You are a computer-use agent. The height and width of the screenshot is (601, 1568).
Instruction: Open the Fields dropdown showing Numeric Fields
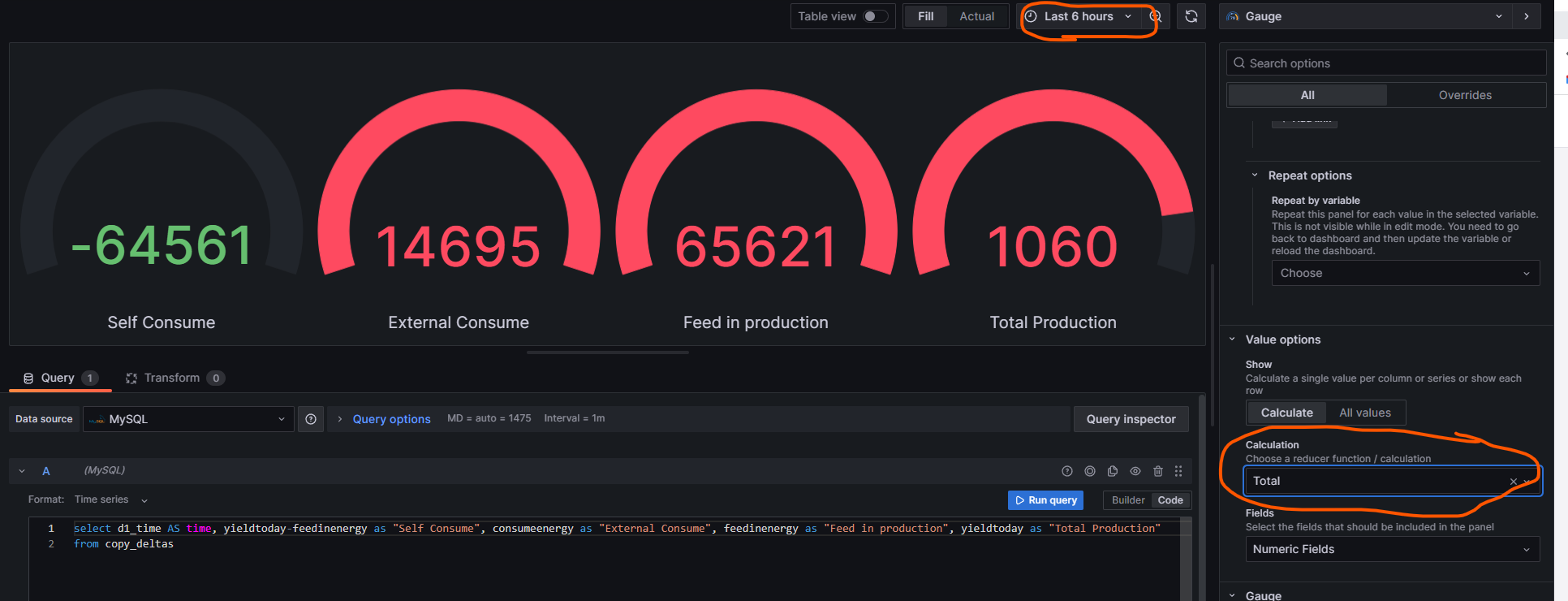click(1392, 549)
